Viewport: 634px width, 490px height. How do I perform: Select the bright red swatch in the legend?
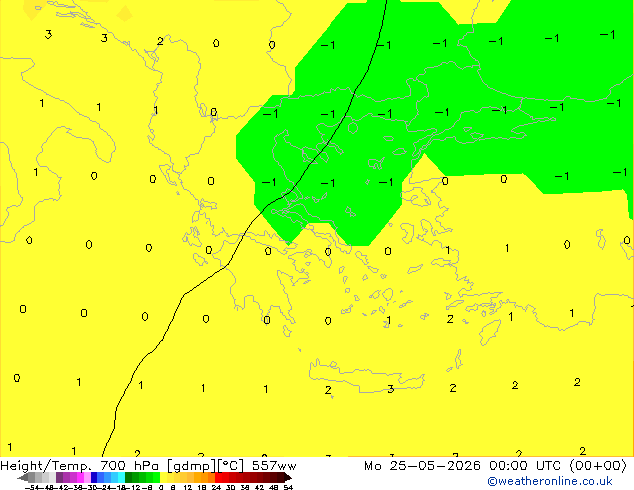pyautogui.click(x=218, y=477)
